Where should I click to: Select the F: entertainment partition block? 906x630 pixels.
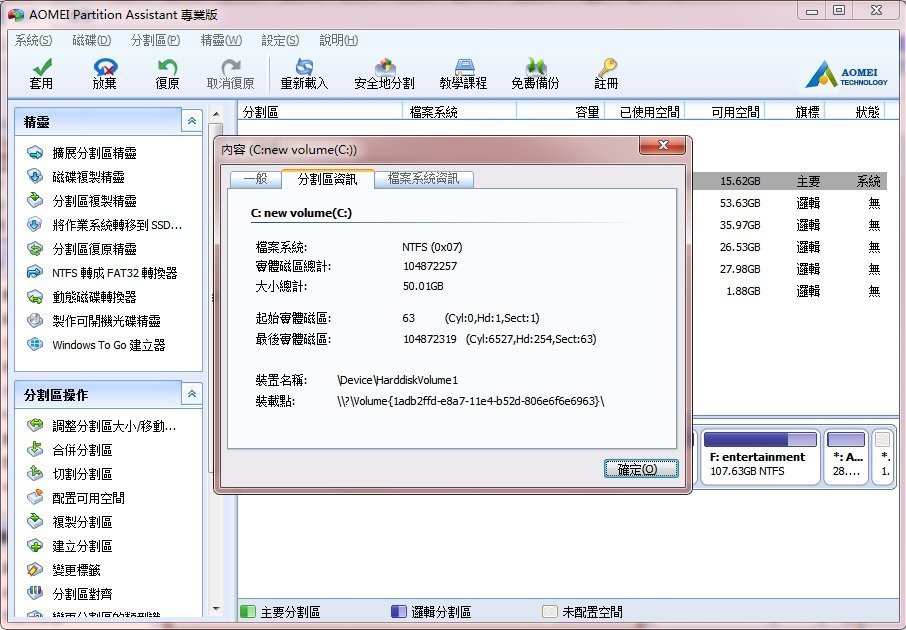click(x=760, y=456)
